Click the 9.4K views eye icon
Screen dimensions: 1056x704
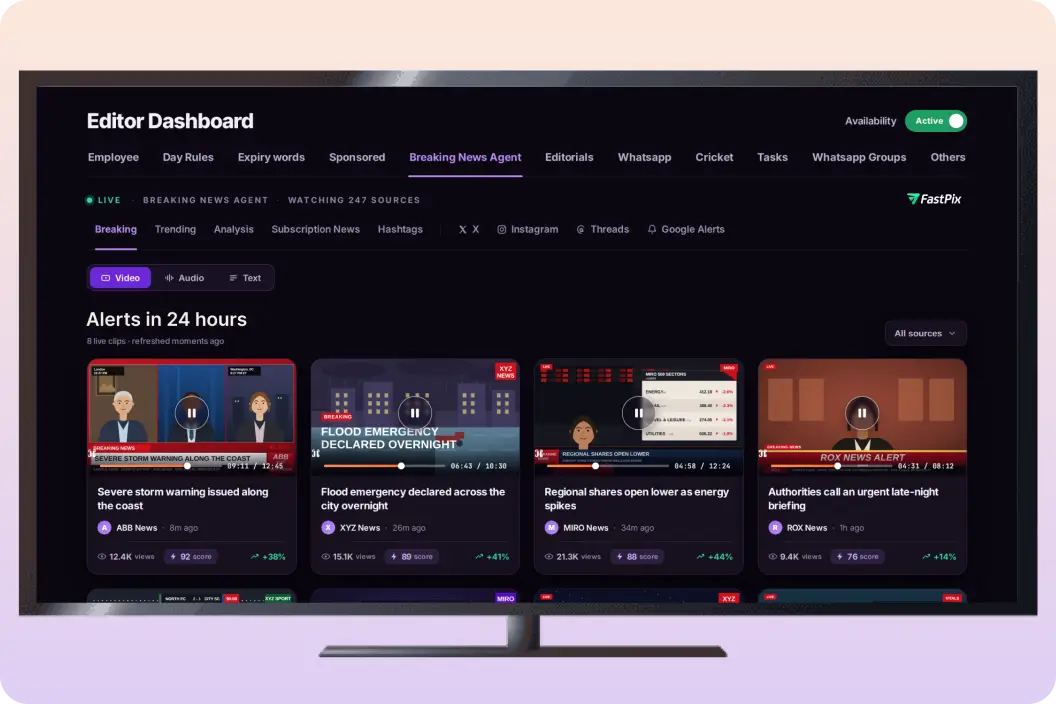coord(773,556)
